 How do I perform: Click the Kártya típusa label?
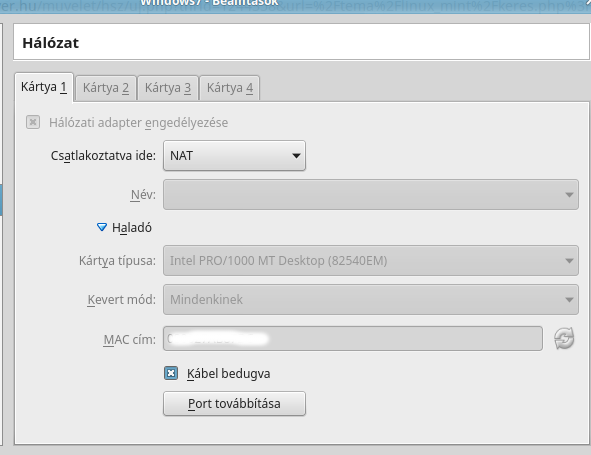pyautogui.click(x=117, y=261)
